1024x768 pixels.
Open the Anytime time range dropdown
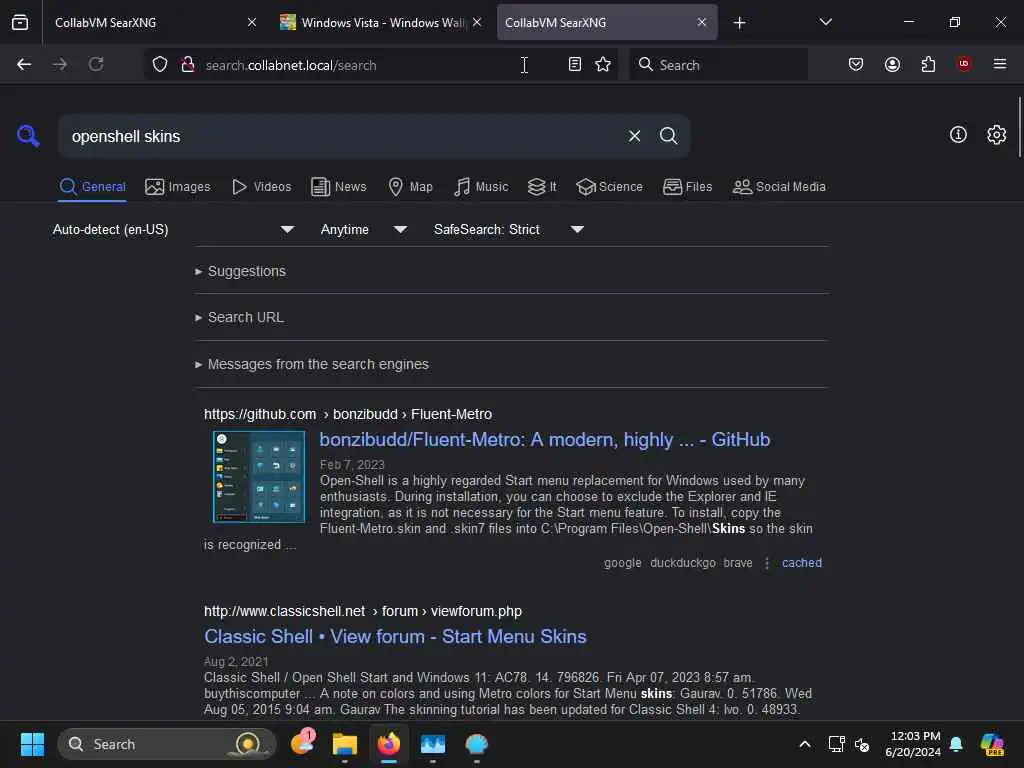point(364,230)
